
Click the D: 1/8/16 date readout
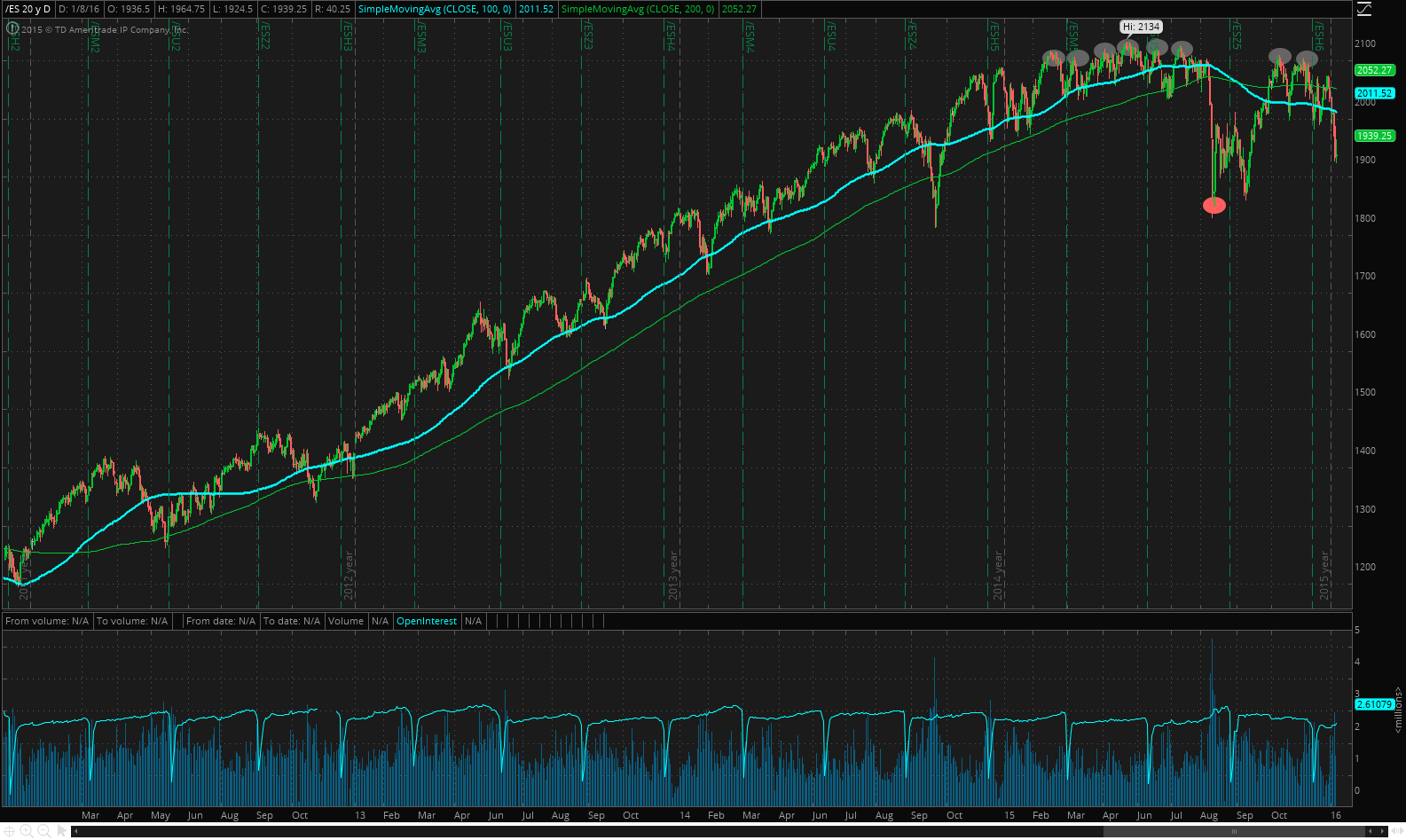pos(79,9)
